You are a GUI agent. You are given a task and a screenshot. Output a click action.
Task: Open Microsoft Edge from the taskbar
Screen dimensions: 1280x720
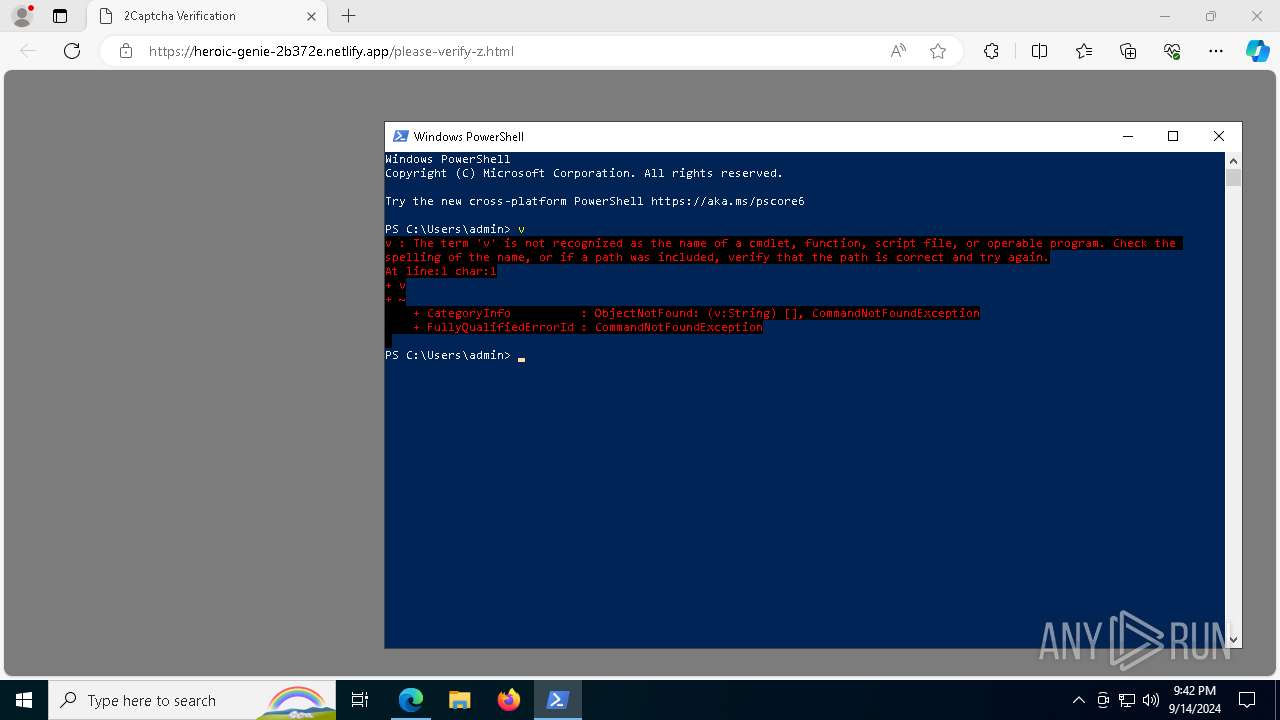click(411, 700)
